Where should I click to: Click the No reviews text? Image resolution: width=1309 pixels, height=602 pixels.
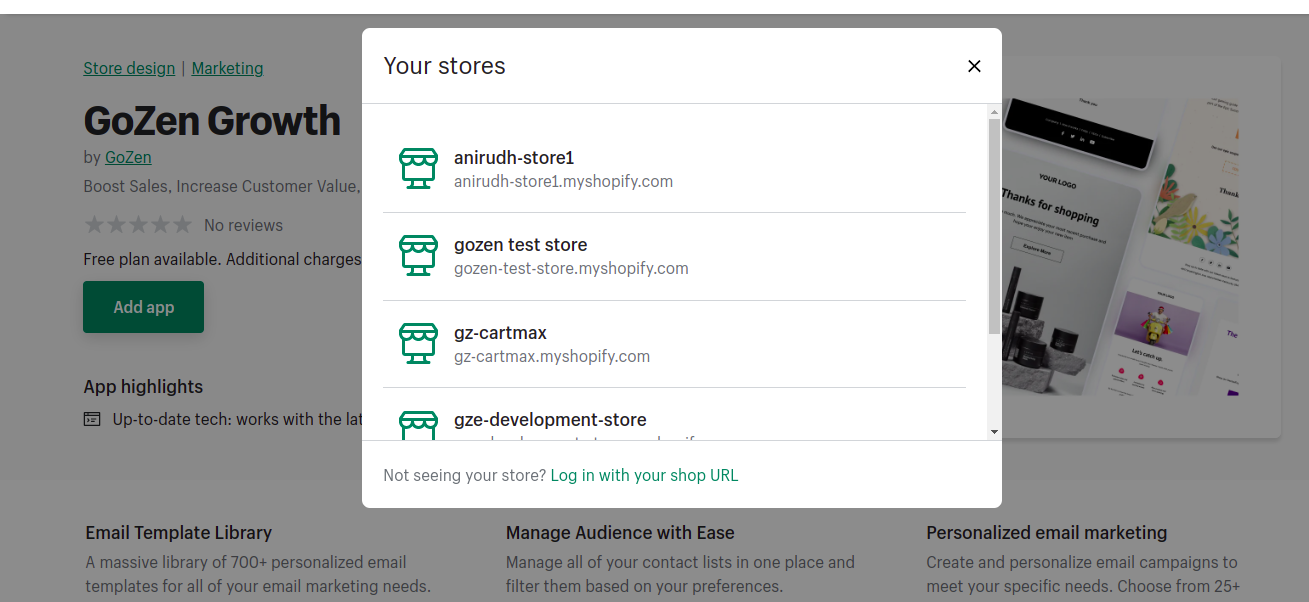[243, 226]
